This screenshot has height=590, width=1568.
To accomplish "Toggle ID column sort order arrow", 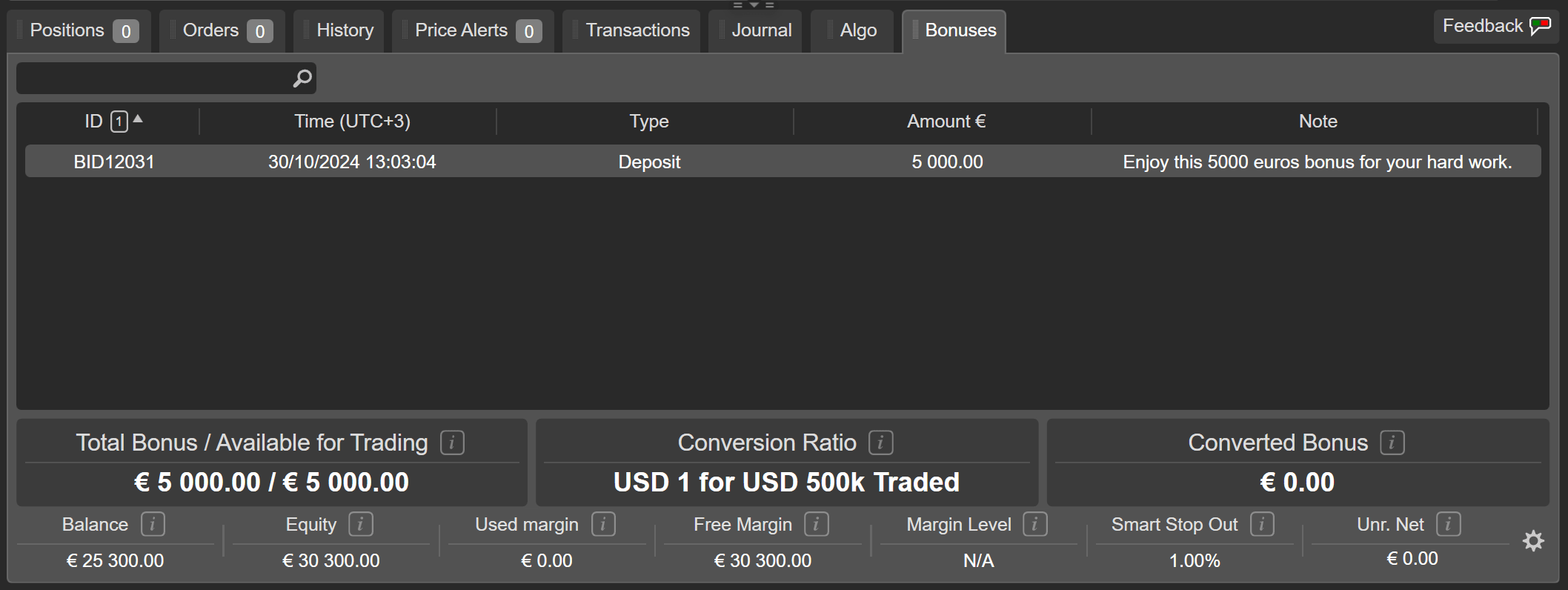I will [x=138, y=119].
